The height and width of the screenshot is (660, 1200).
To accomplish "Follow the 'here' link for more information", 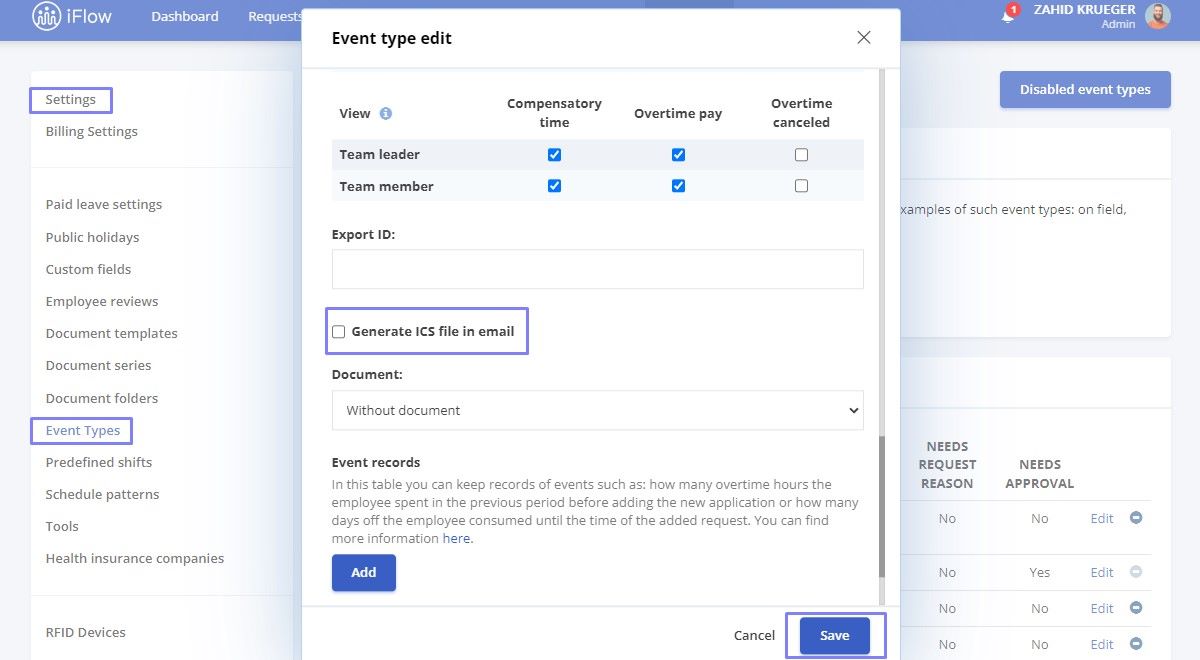I will coord(456,539).
